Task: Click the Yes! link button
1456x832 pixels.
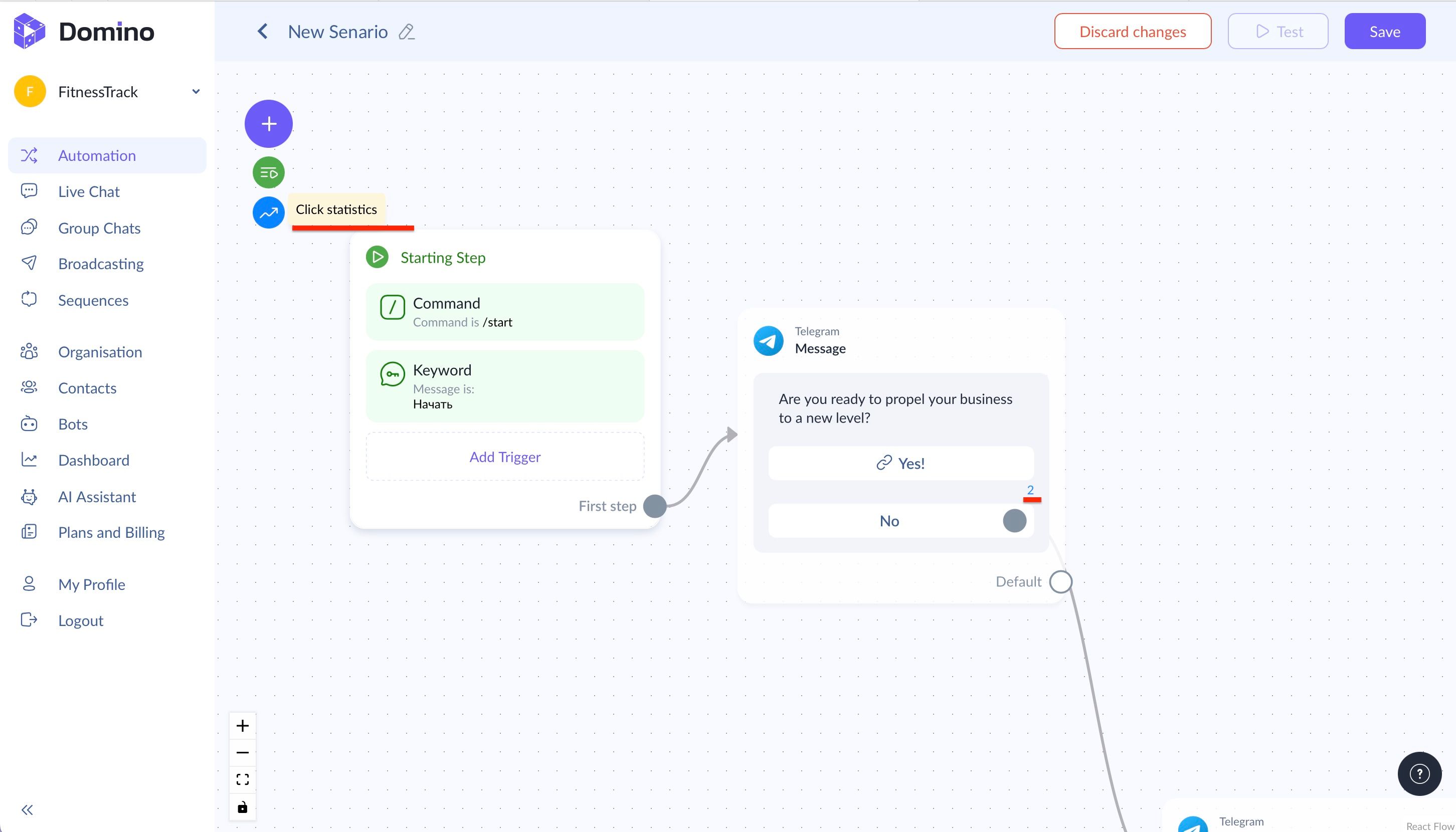Action: click(x=901, y=463)
